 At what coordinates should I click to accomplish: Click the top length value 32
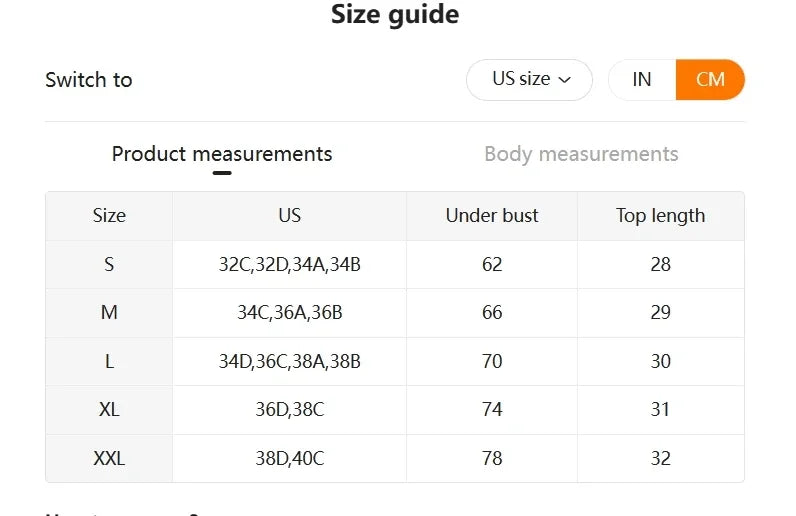coord(660,459)
